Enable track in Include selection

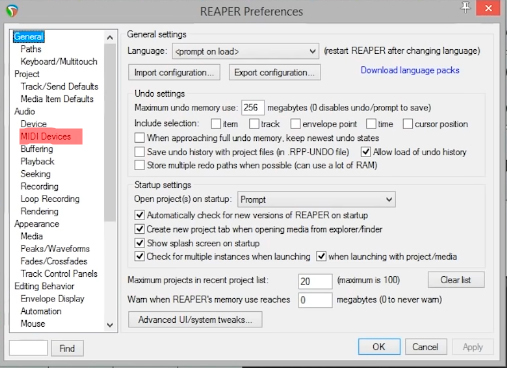(254, 124)
